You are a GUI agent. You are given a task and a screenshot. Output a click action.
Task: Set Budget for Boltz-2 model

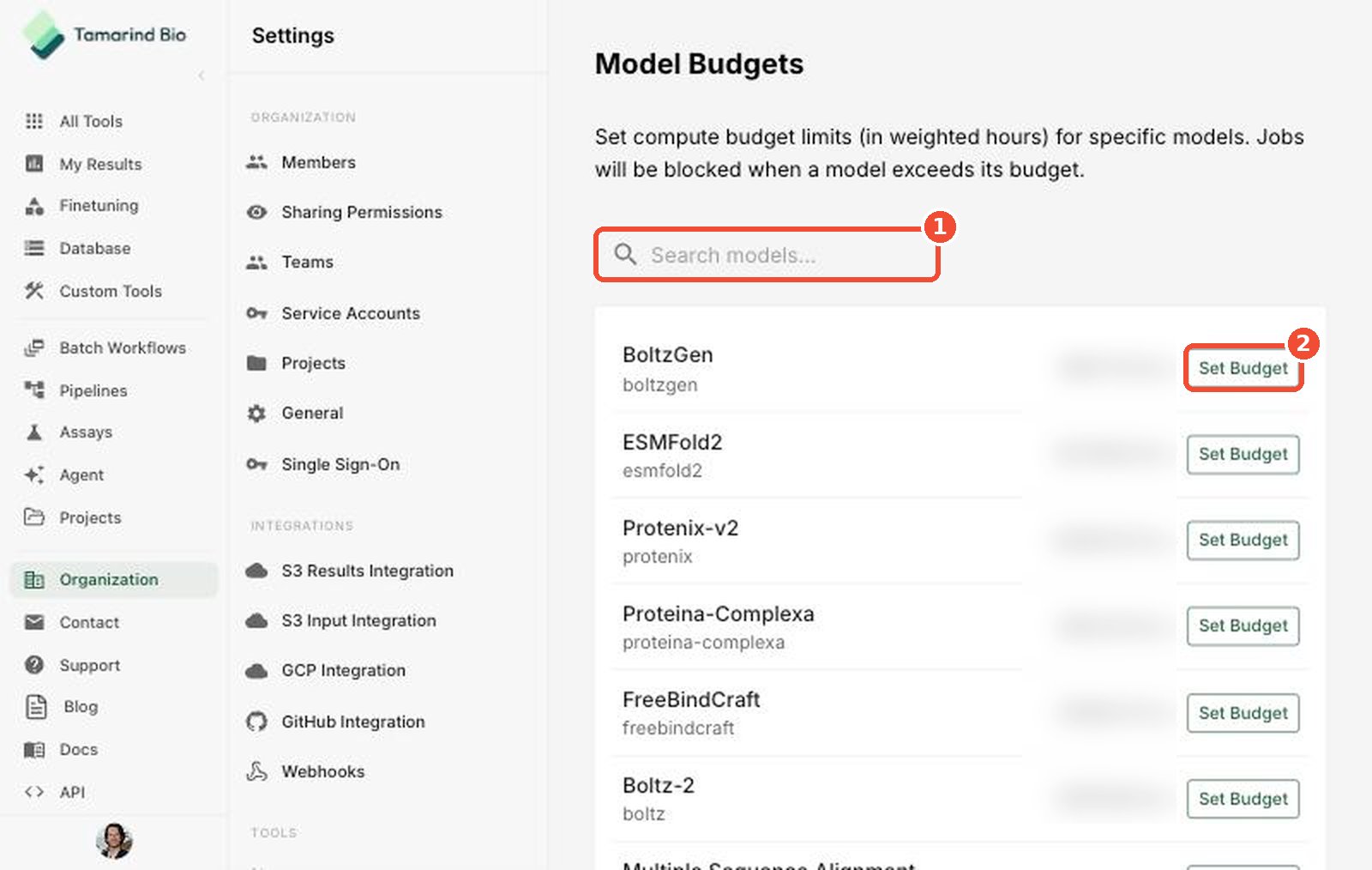(x=1243, y=799)
